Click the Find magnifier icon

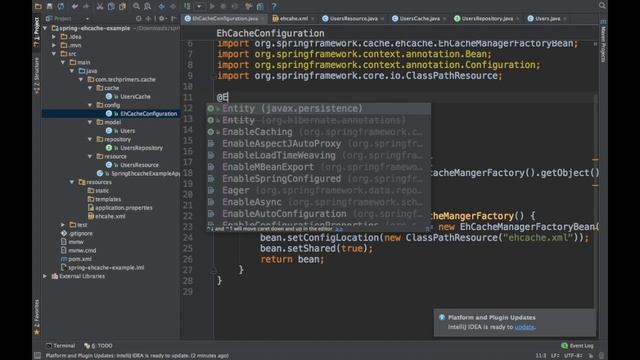tap(136, 6)
